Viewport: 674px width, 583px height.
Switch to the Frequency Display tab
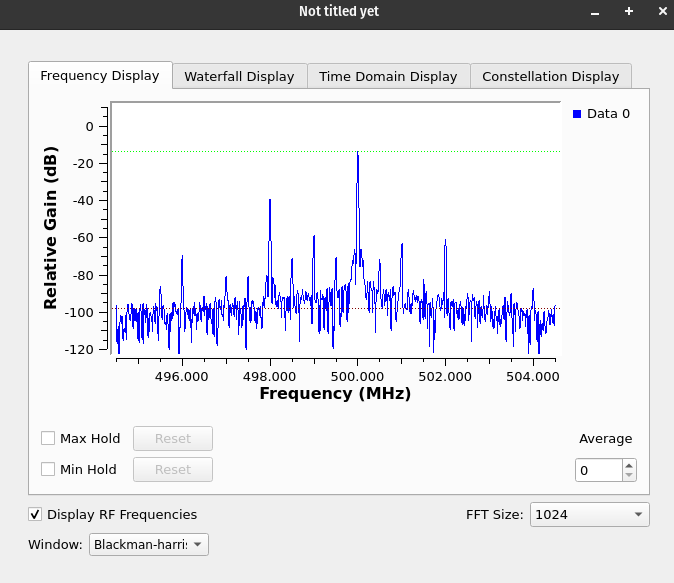point(100,76)
